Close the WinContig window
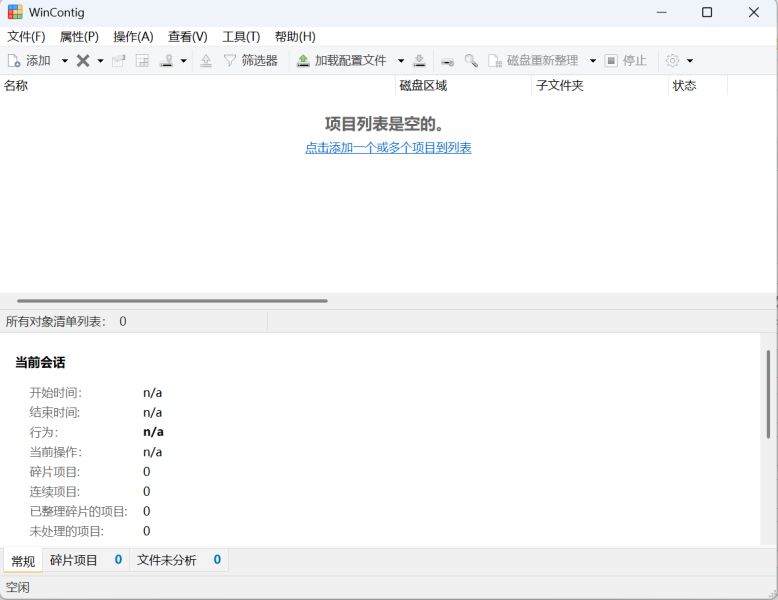Image resolution: width=778 pixels, height=600 pixels. 754,12
